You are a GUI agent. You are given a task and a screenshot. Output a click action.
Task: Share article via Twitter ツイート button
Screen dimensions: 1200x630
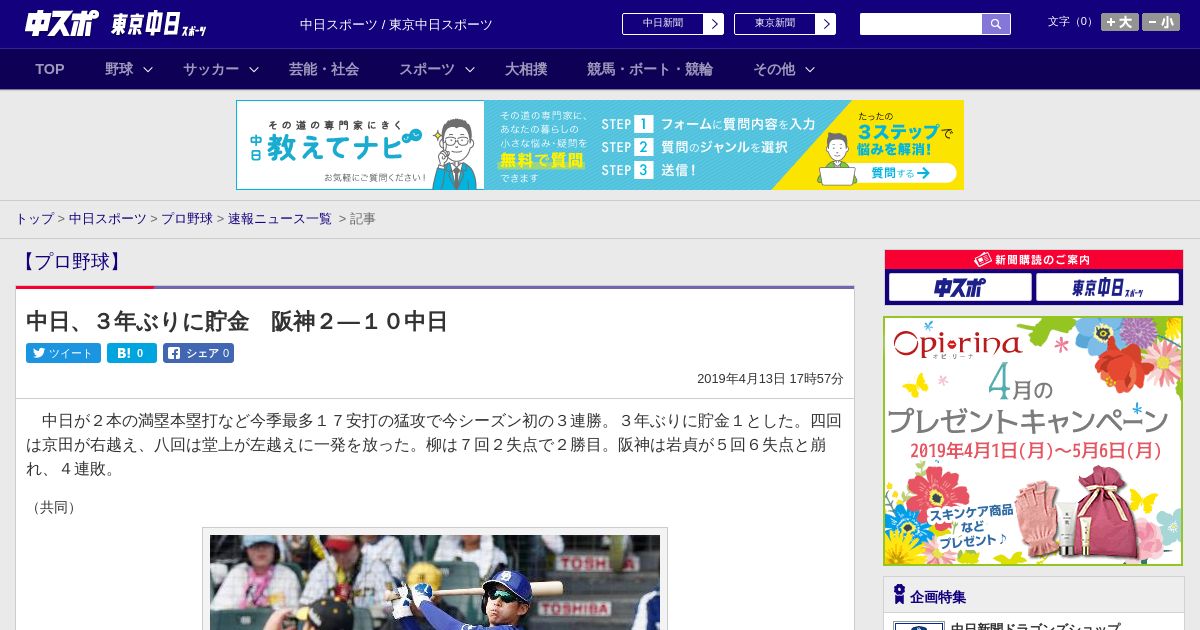[x=63, y=353]
